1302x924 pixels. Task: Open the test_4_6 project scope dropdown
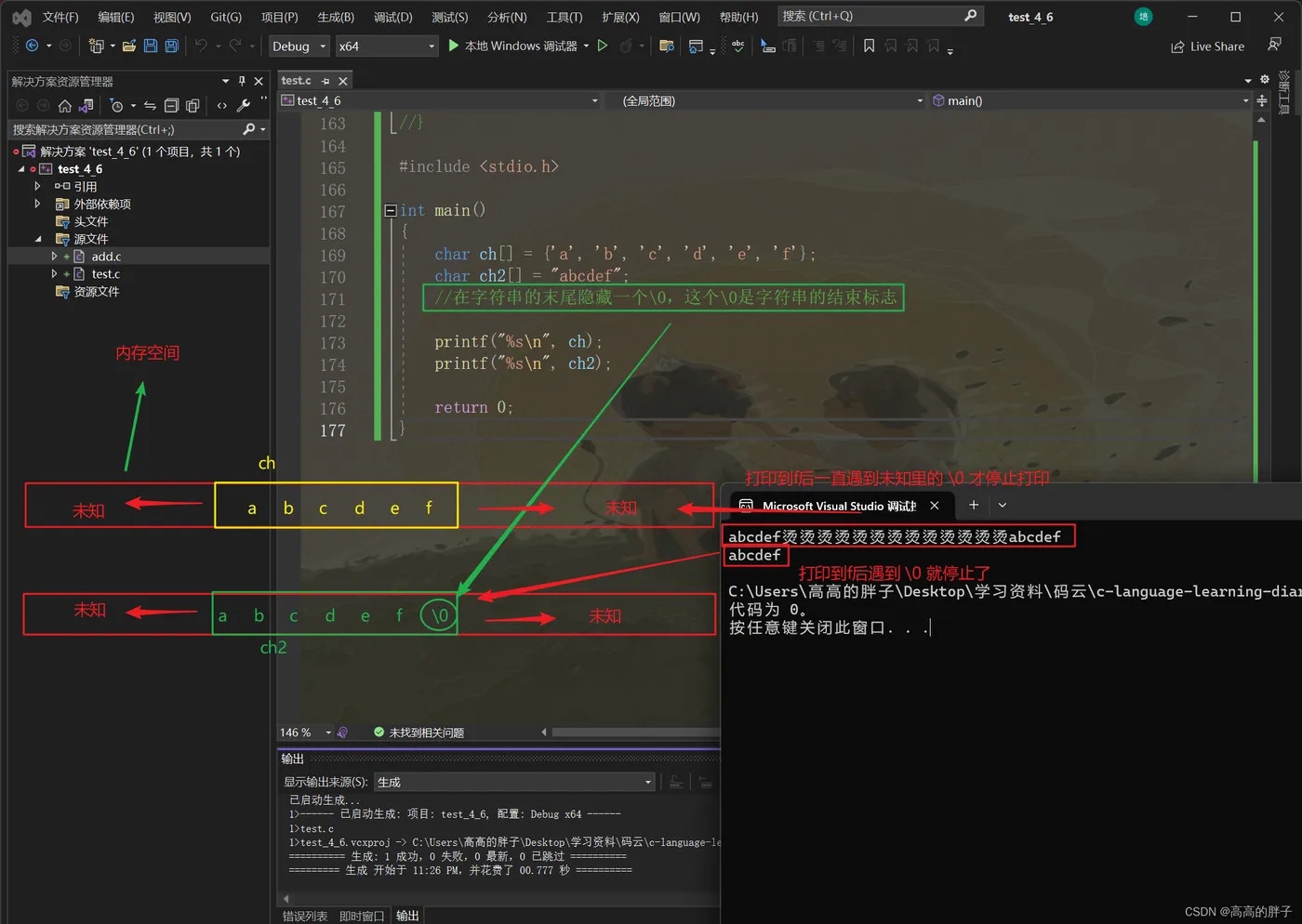tap(441, 100)
